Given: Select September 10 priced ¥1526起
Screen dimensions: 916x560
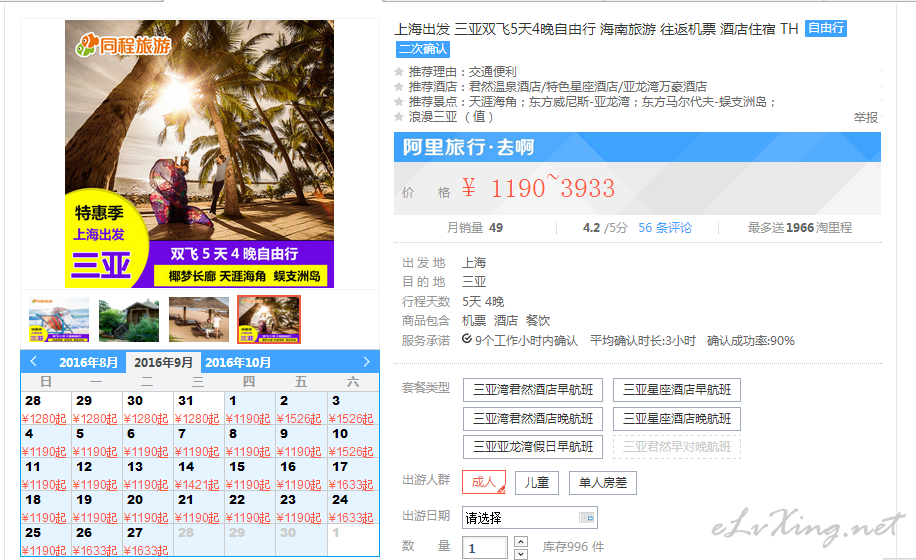Looking at the screenshot, I should tap(352, 442).
